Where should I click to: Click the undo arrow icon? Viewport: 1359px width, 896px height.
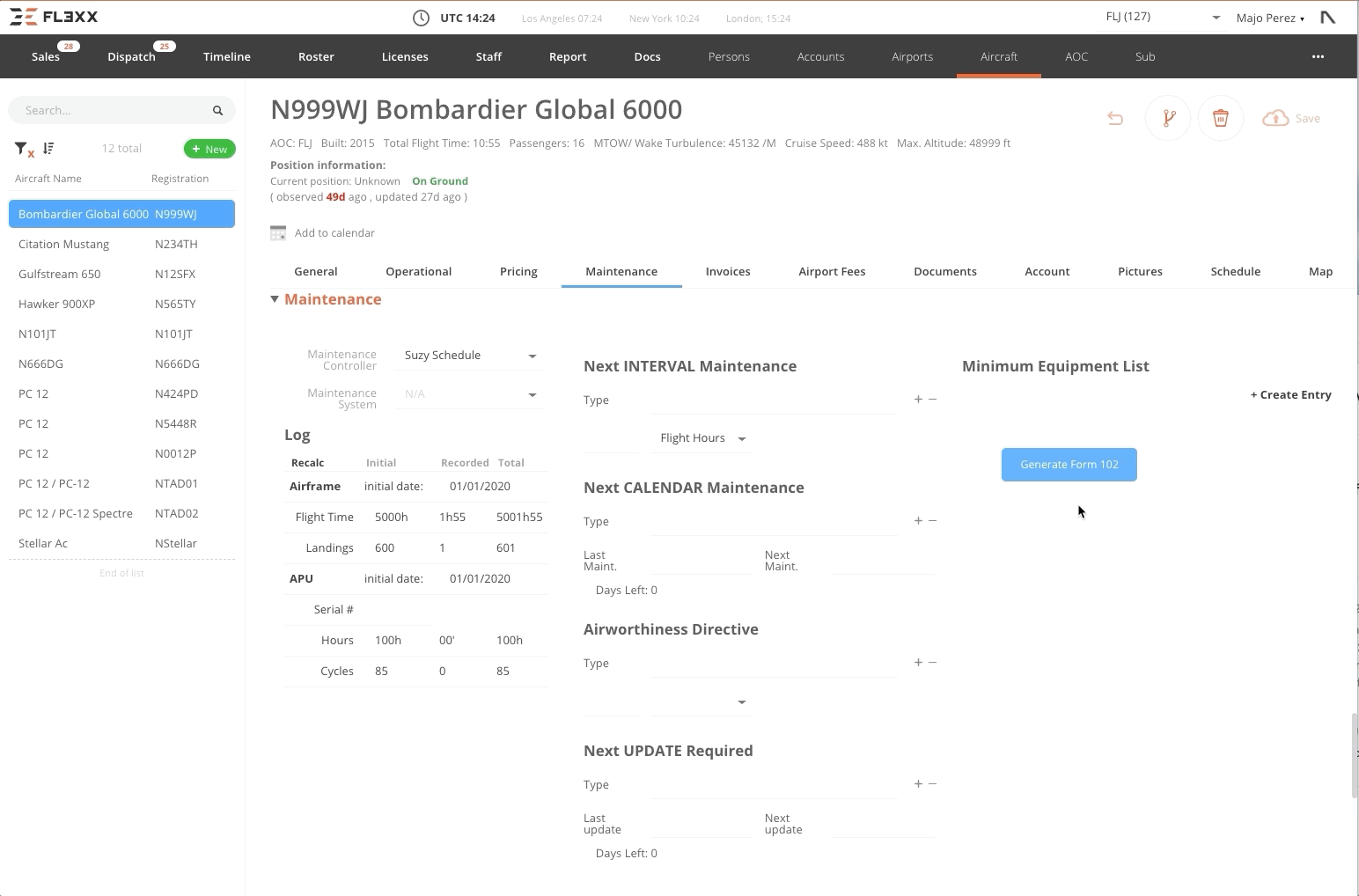[x=1115, y=118]
